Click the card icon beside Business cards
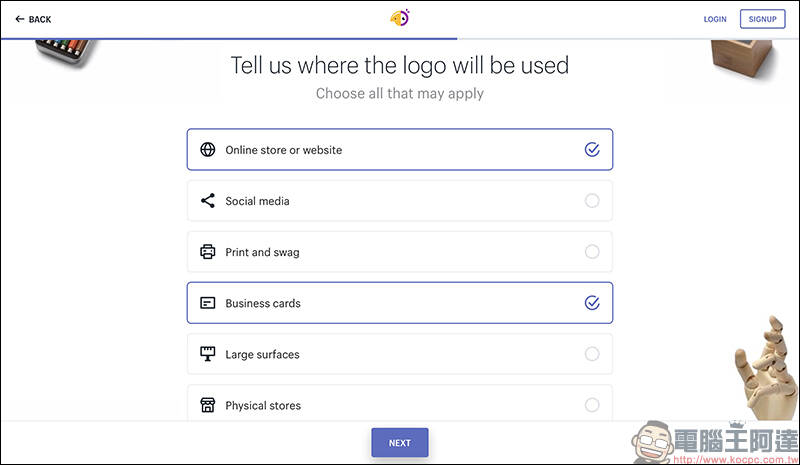Screen dimensions: 800x465 (208, 303)
